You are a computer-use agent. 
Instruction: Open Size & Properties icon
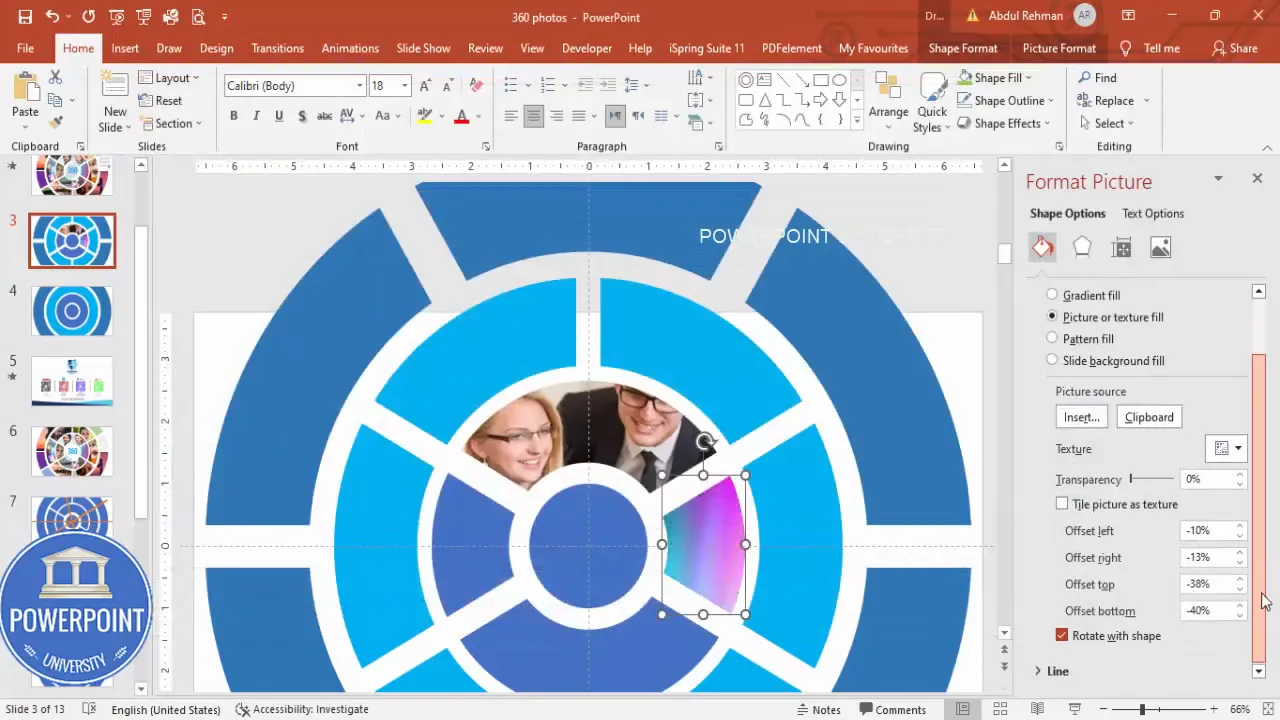point(1121,247)
